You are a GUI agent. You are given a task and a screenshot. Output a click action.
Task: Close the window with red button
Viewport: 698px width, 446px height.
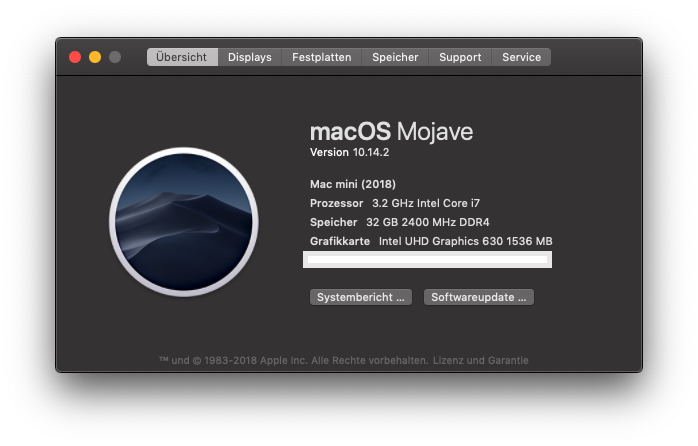click(75, 57)
